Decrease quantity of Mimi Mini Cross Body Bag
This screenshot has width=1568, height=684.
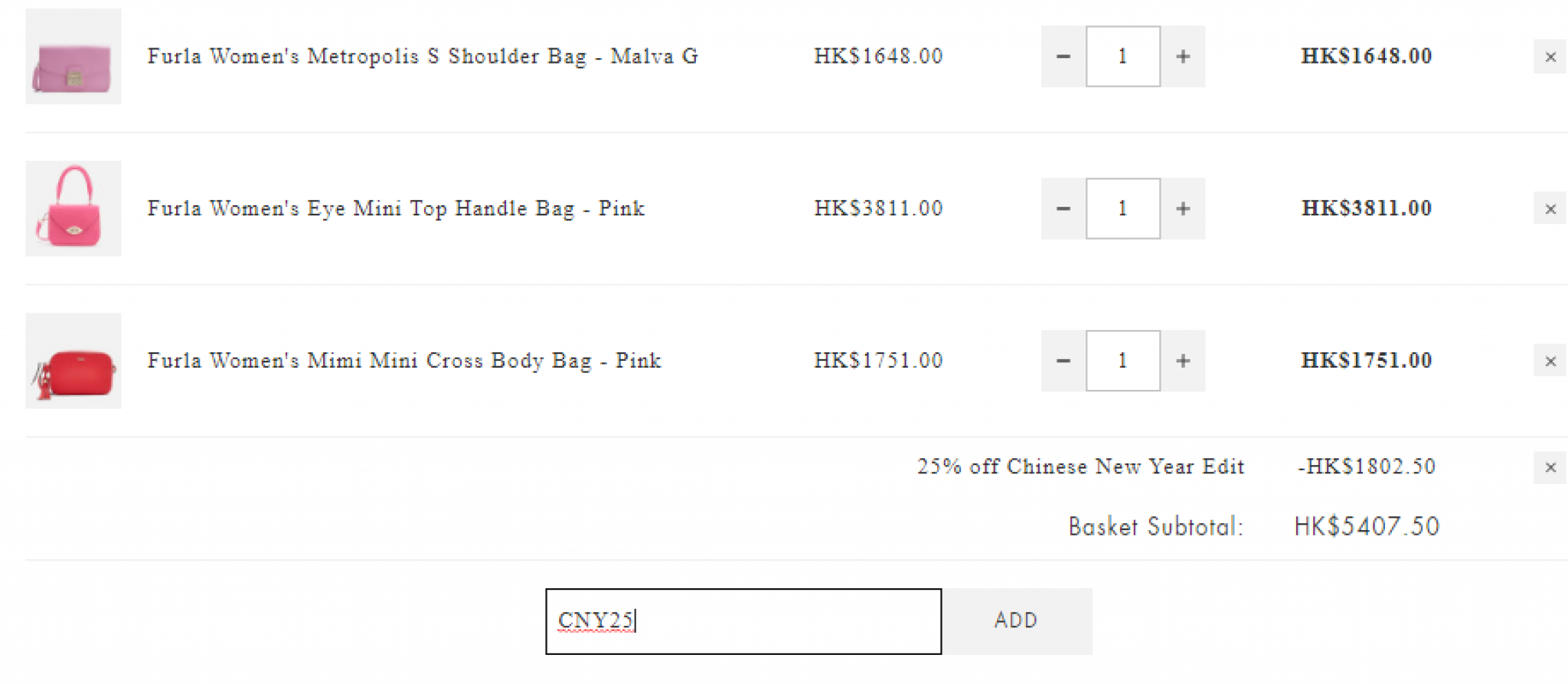[x=1063, y=361]
